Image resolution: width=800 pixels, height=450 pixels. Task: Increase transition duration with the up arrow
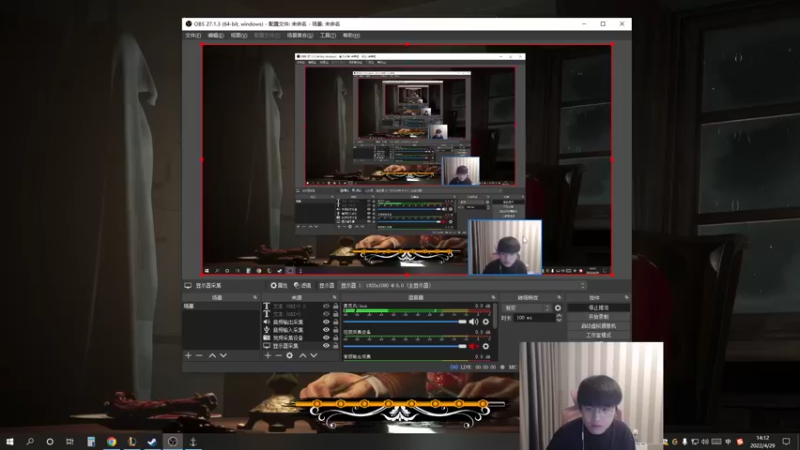559,315
